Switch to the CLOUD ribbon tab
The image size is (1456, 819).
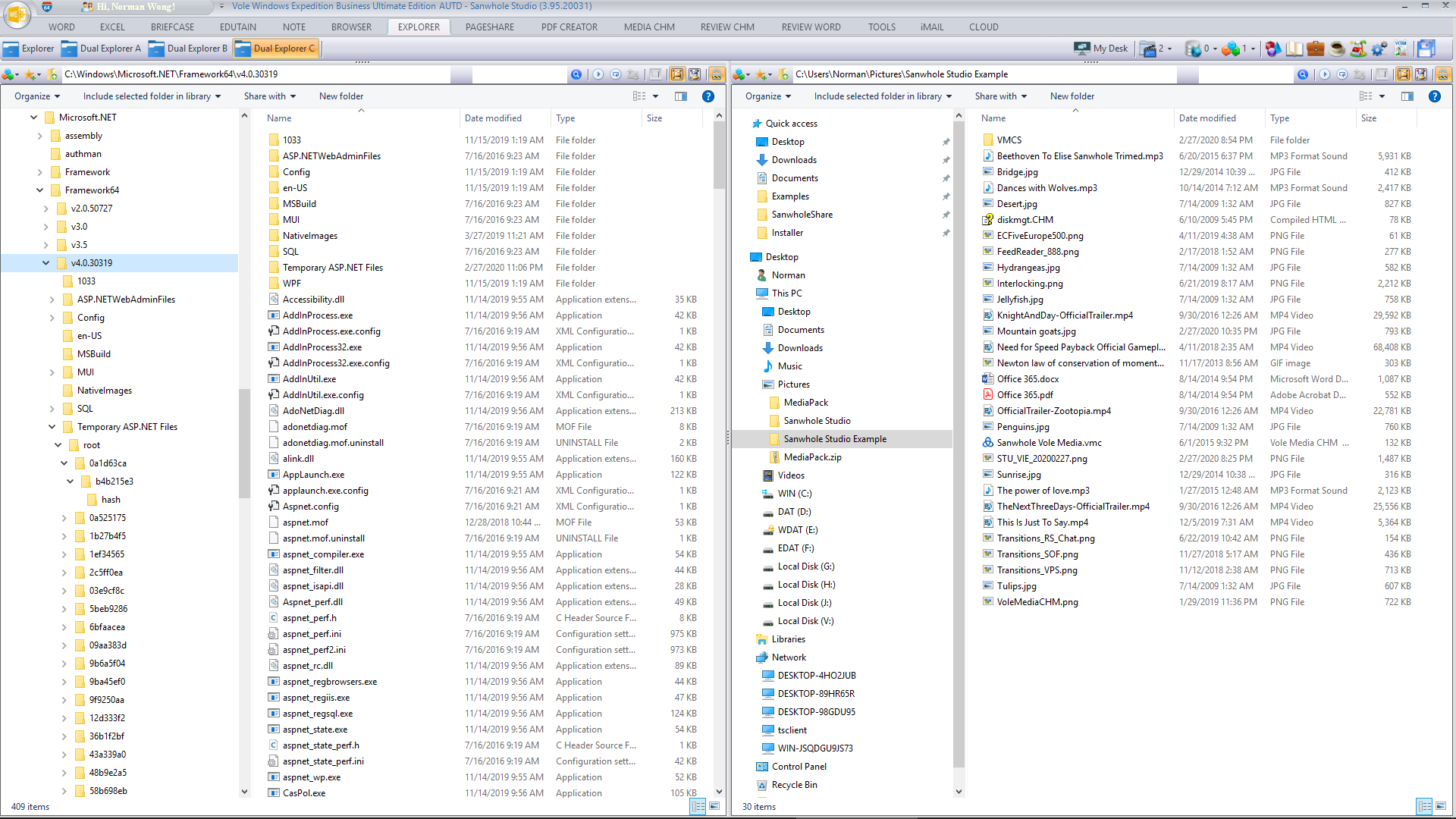click(x=984, y=27)
